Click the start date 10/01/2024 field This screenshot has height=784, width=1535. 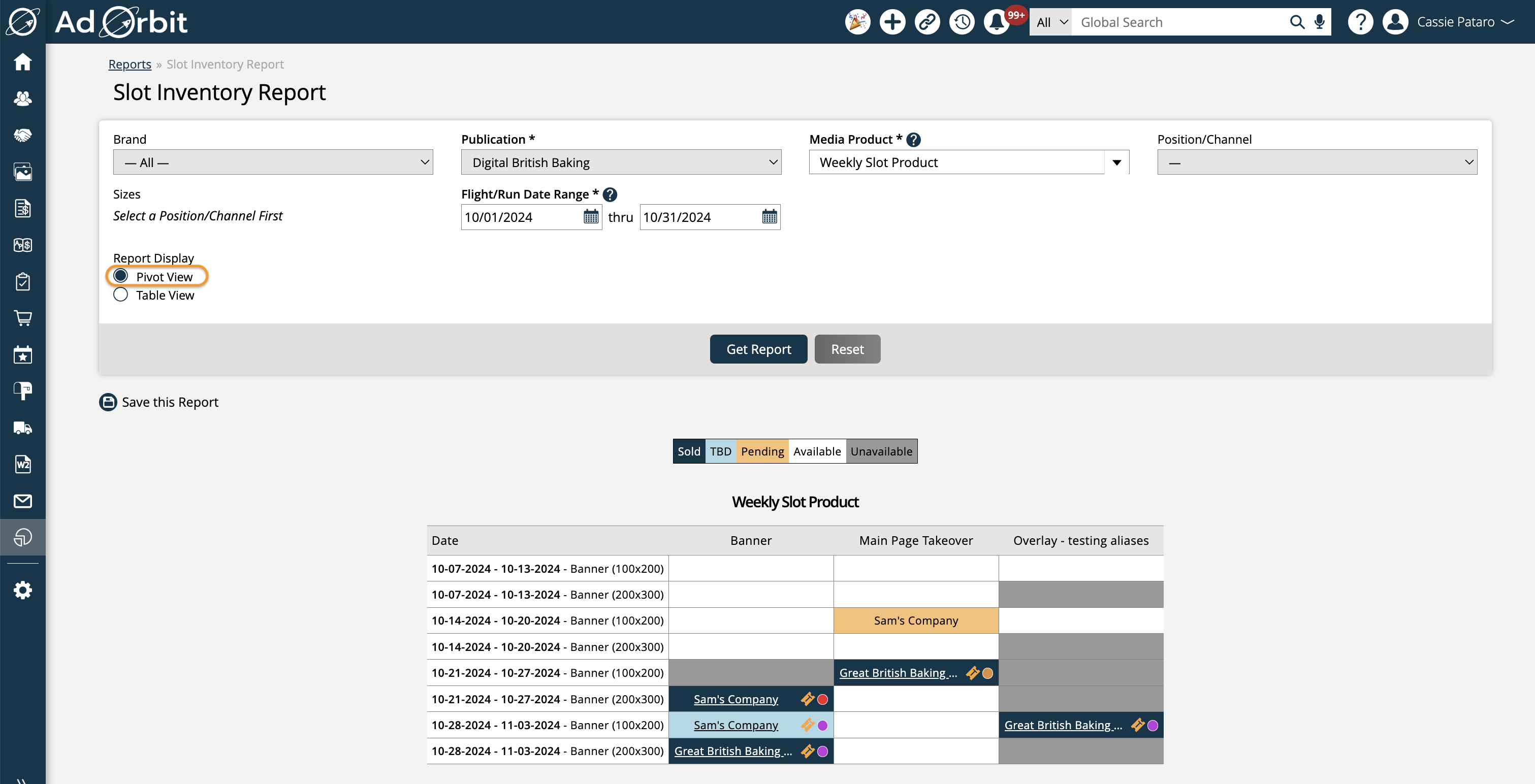click(521, 217)
